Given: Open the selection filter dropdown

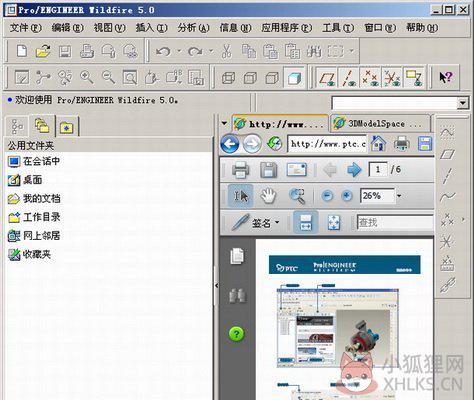Looking at the screenshot, I should click(462, 103).
